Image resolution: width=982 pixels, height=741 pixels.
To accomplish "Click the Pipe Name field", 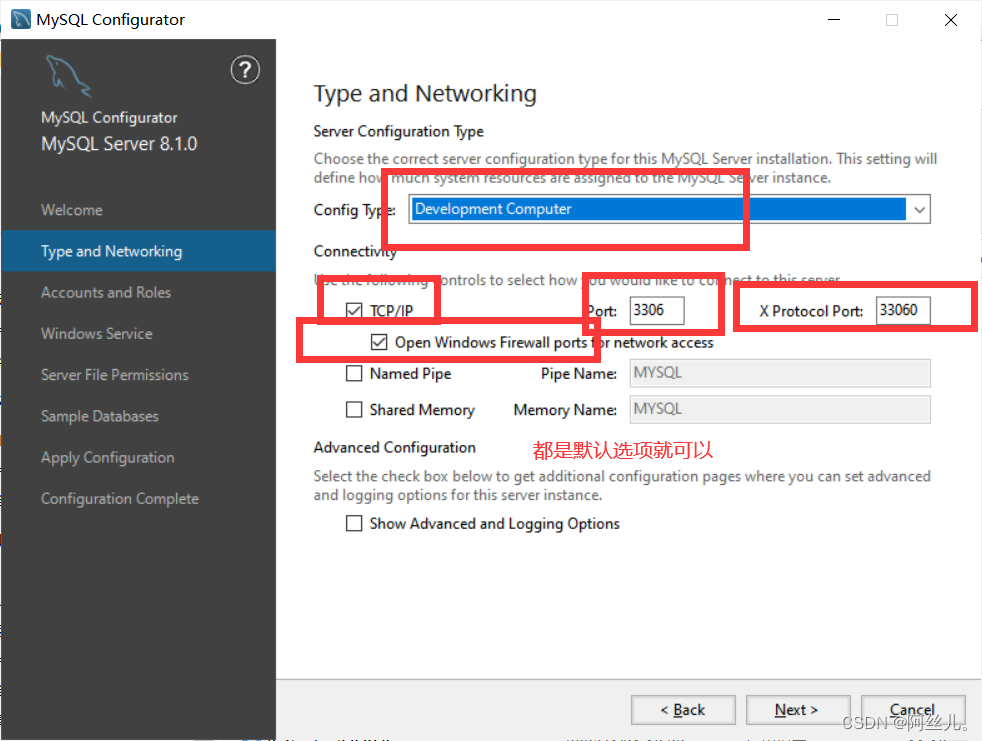I will [780, 373].
